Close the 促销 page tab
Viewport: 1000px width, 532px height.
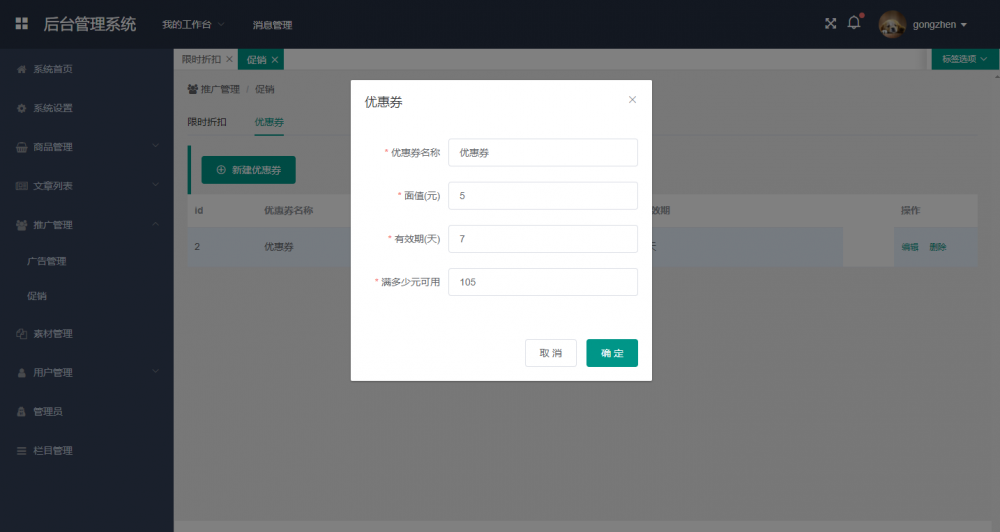click(275, 60)
